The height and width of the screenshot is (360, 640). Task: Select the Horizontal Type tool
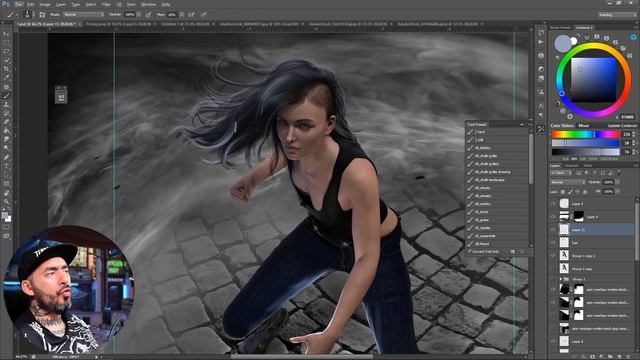(x=6, y=167)
